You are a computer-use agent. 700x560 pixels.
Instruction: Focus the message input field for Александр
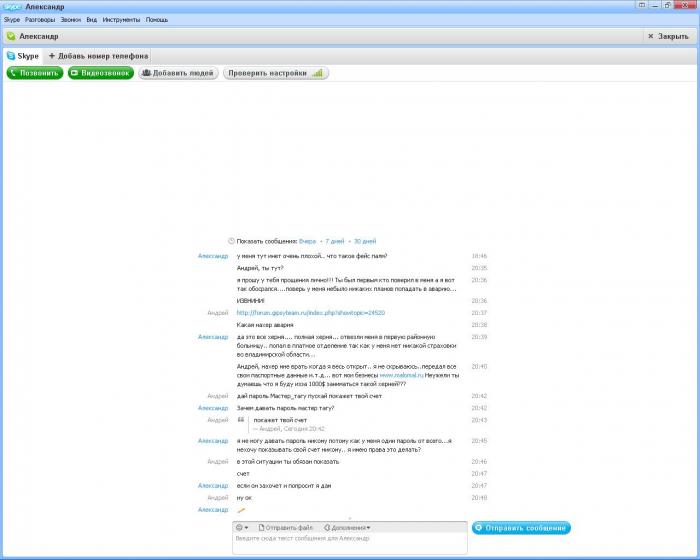click(350, 543)
